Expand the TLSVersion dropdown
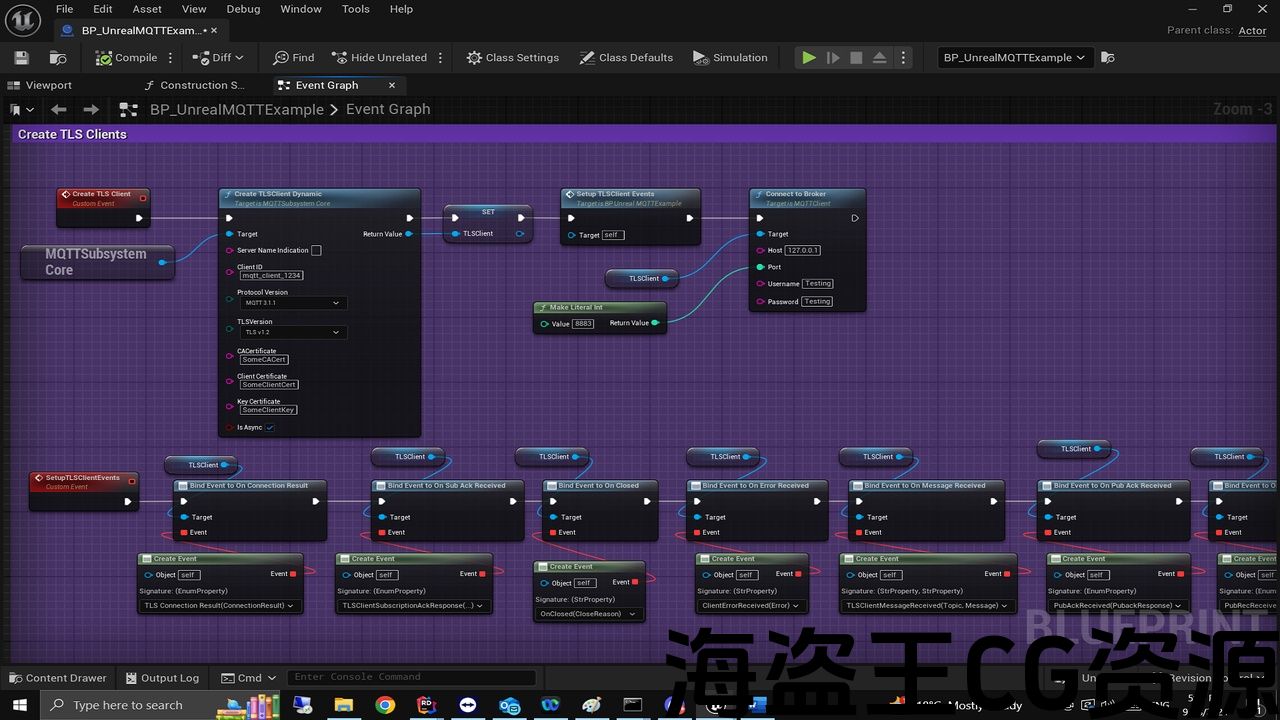 292,332
